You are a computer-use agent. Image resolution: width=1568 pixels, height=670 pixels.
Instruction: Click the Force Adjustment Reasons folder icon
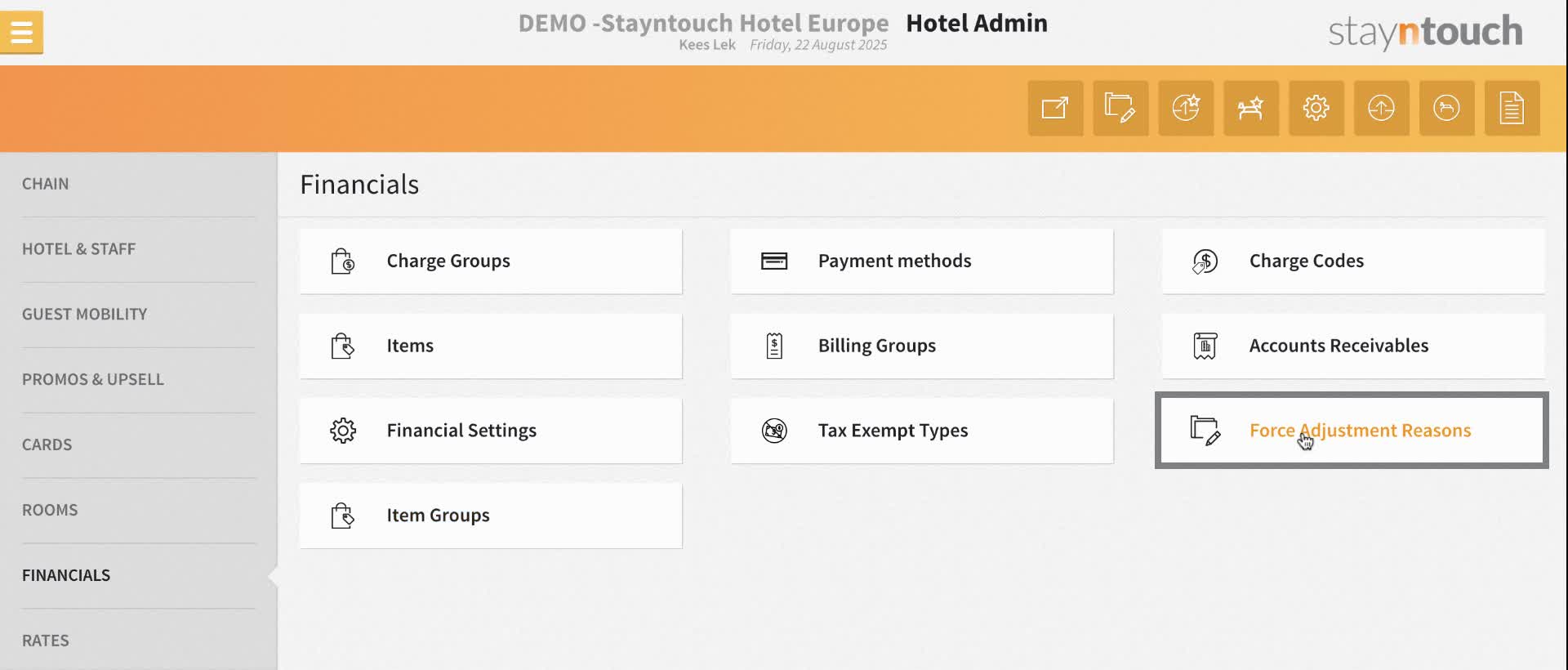point(1205,431)
